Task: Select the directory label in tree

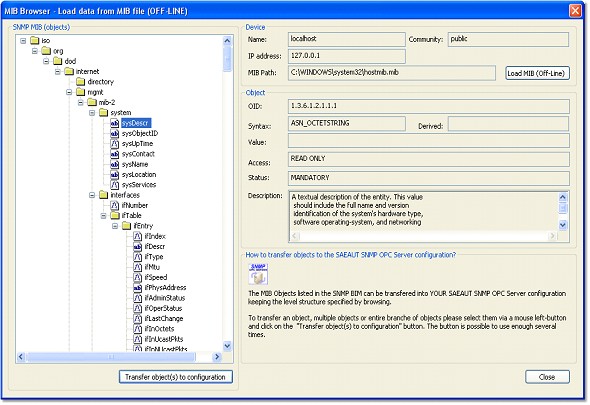Action: point(100,82)
